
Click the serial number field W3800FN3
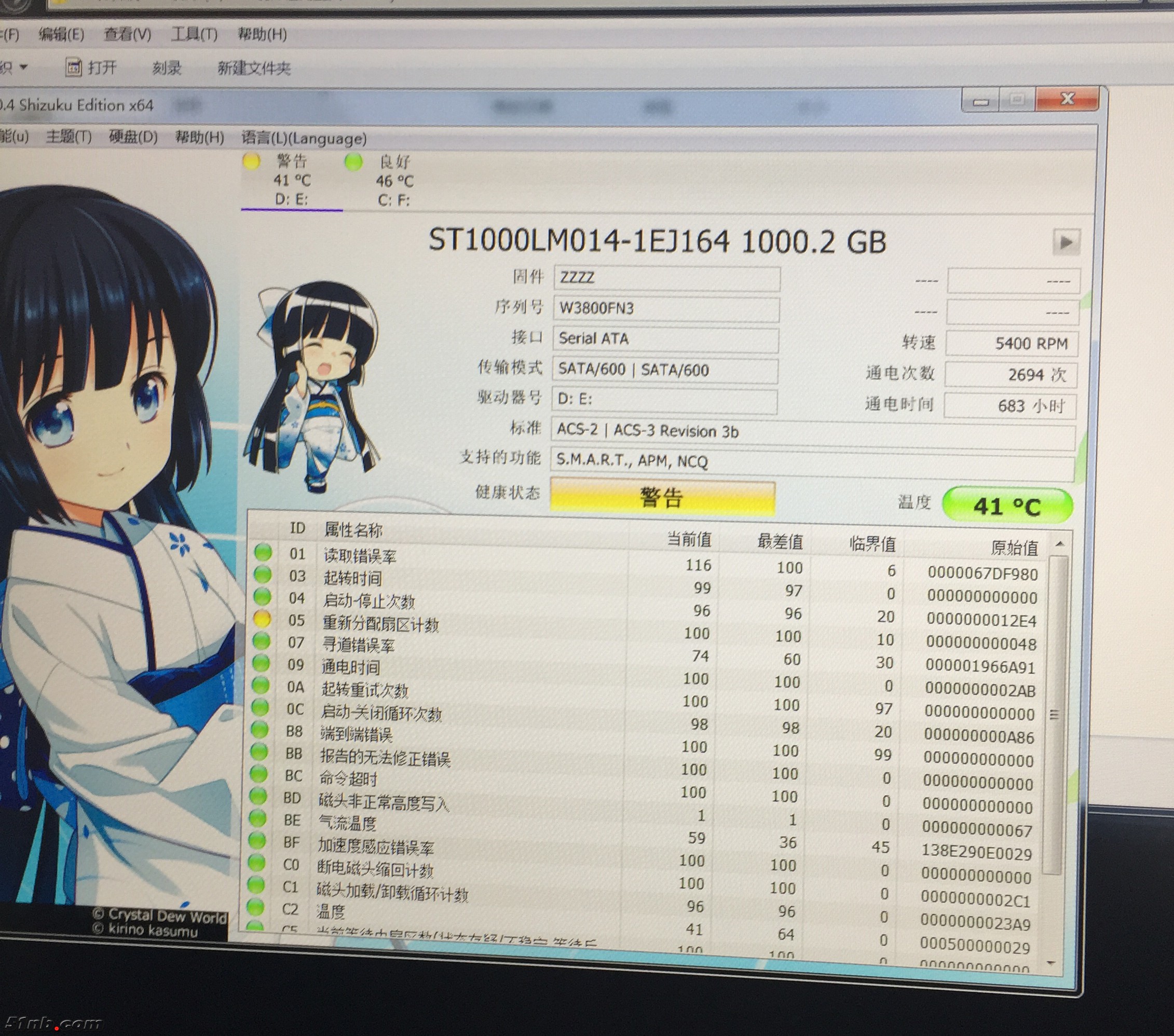[x=666, y=309]
